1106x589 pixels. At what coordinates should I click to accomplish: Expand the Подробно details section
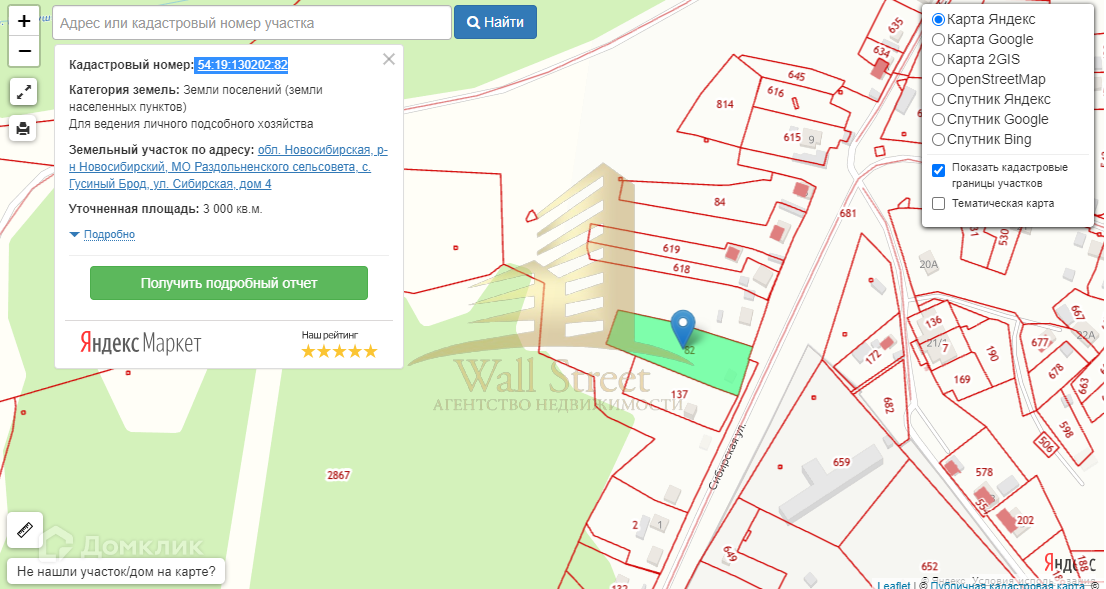tap(102, 234)
